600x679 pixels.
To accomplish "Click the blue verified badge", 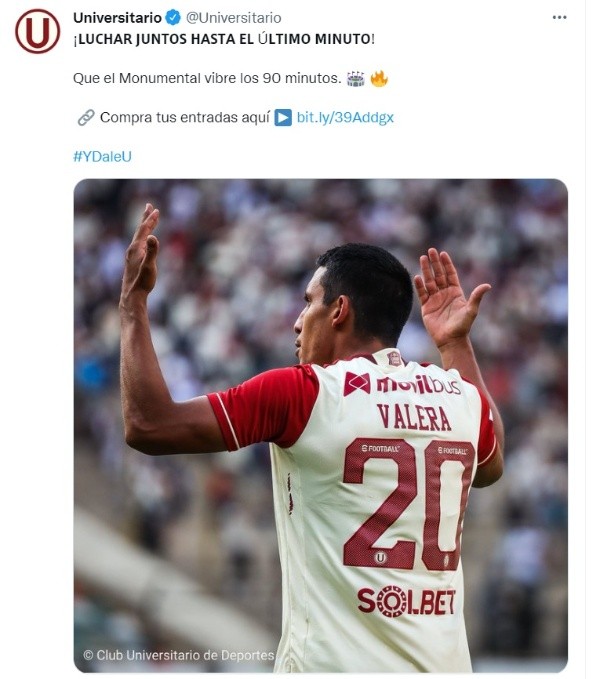I will pos(173,18).
